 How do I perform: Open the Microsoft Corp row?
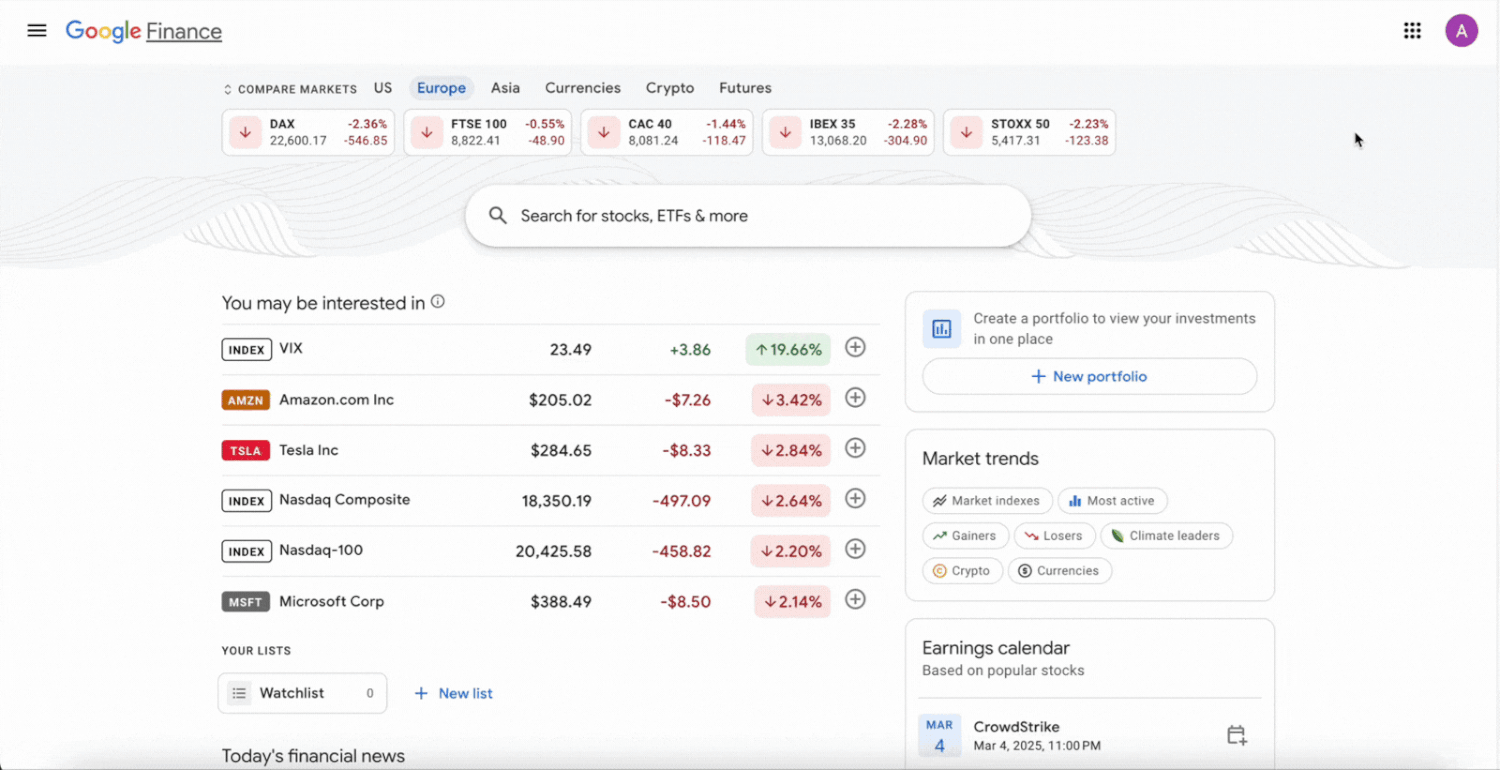550,602
